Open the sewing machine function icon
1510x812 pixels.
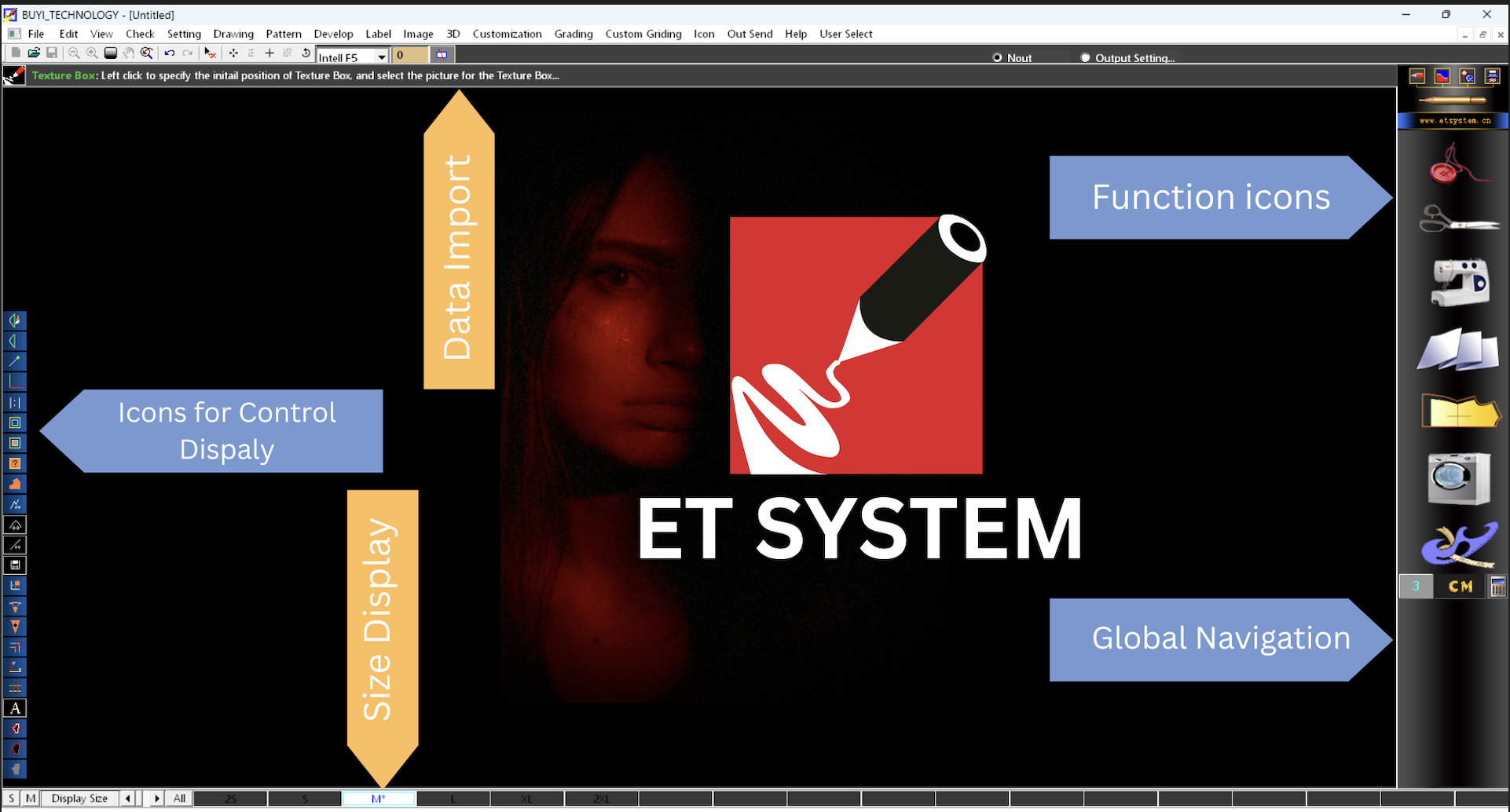point(1459,283)
